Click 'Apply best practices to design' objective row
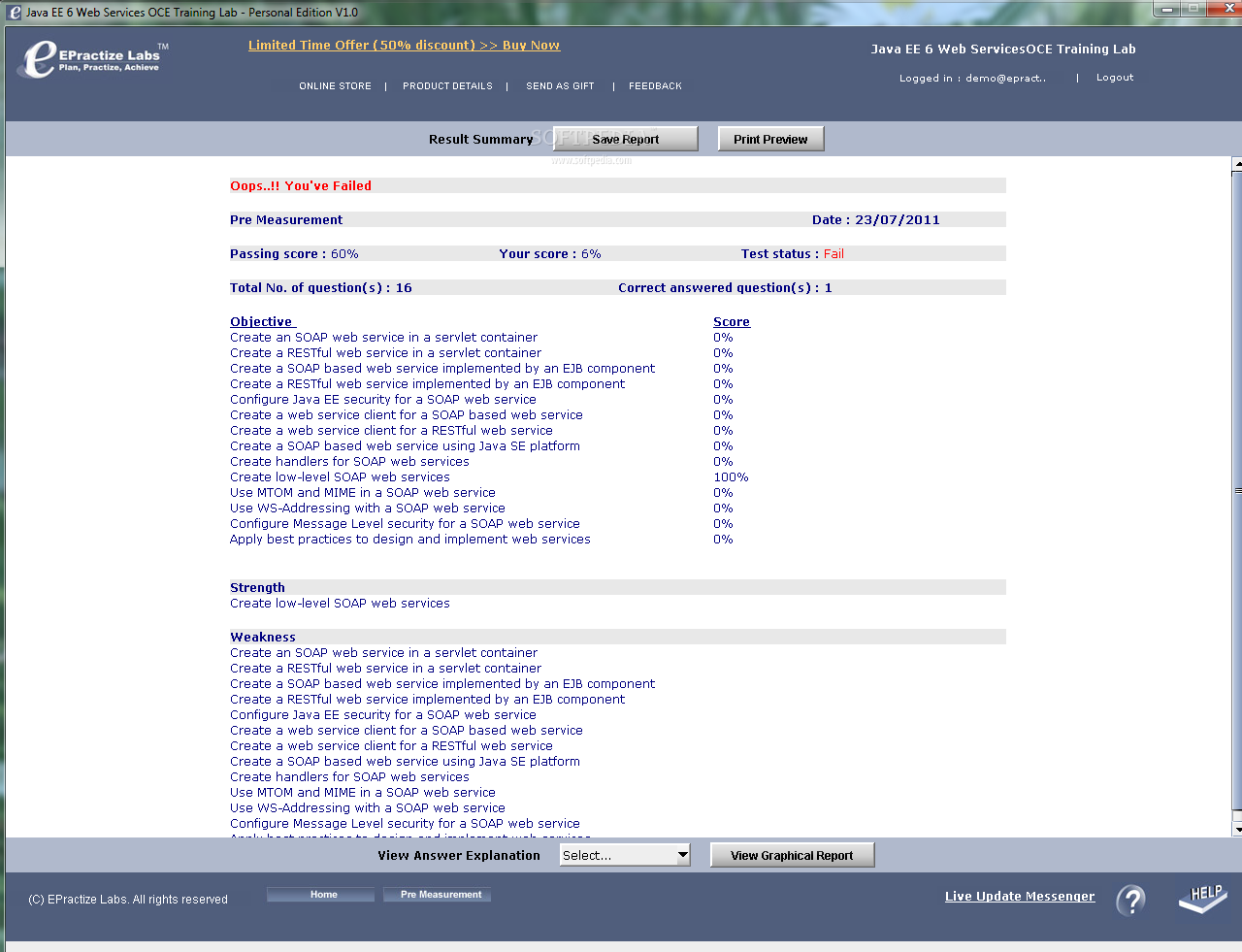 pyautogui.click(x=410, y=540)
